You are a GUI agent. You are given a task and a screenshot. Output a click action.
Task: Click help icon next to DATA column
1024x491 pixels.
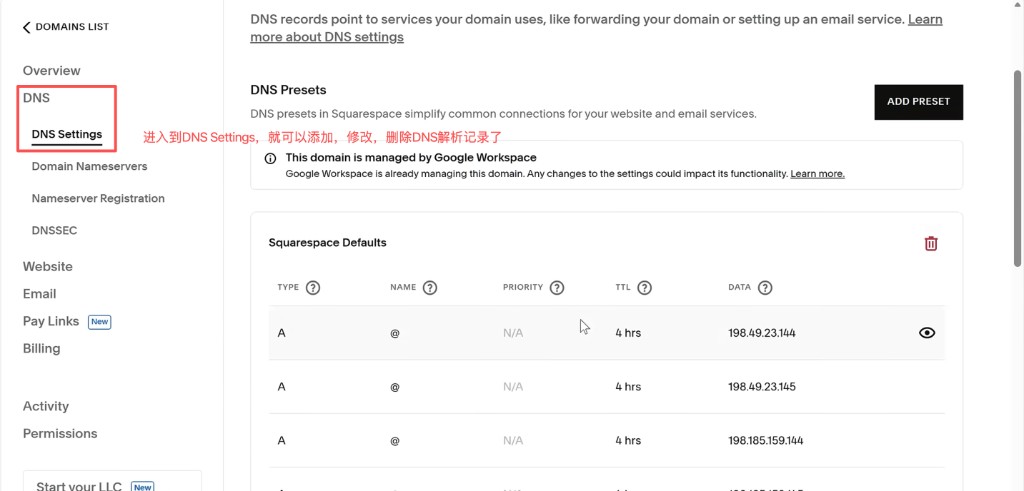tap(765, 287)
